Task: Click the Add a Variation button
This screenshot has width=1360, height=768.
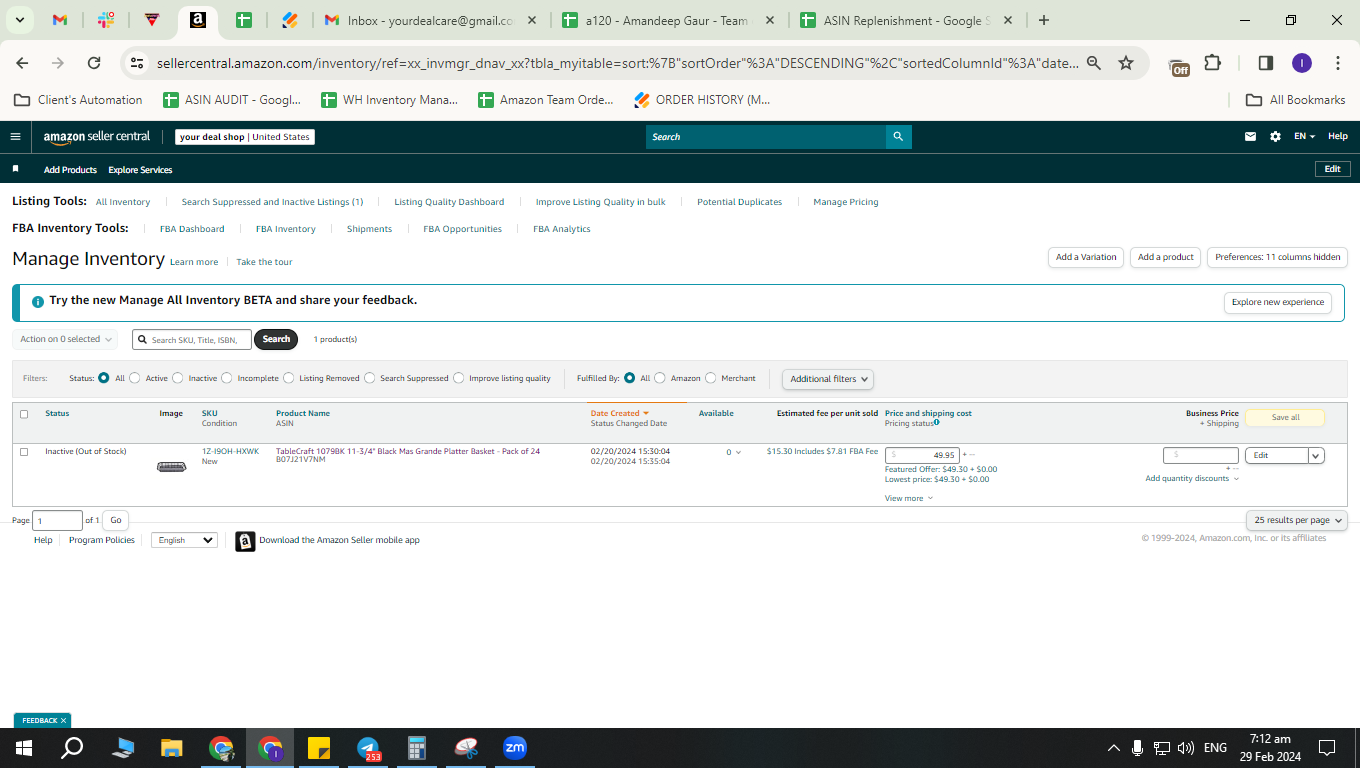Action: click(1086, 257)
